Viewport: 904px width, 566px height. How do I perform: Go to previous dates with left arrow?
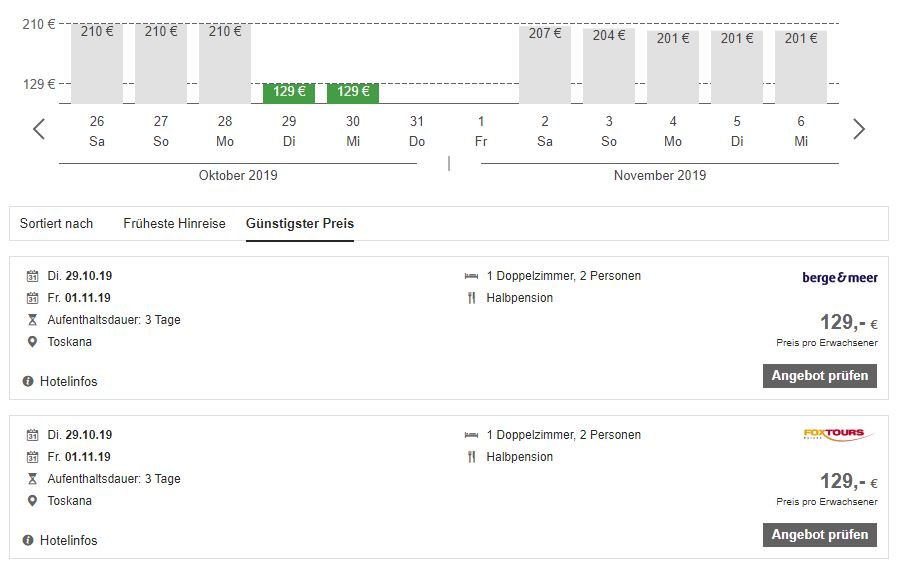pyautogui.click(x=39, y=129)
